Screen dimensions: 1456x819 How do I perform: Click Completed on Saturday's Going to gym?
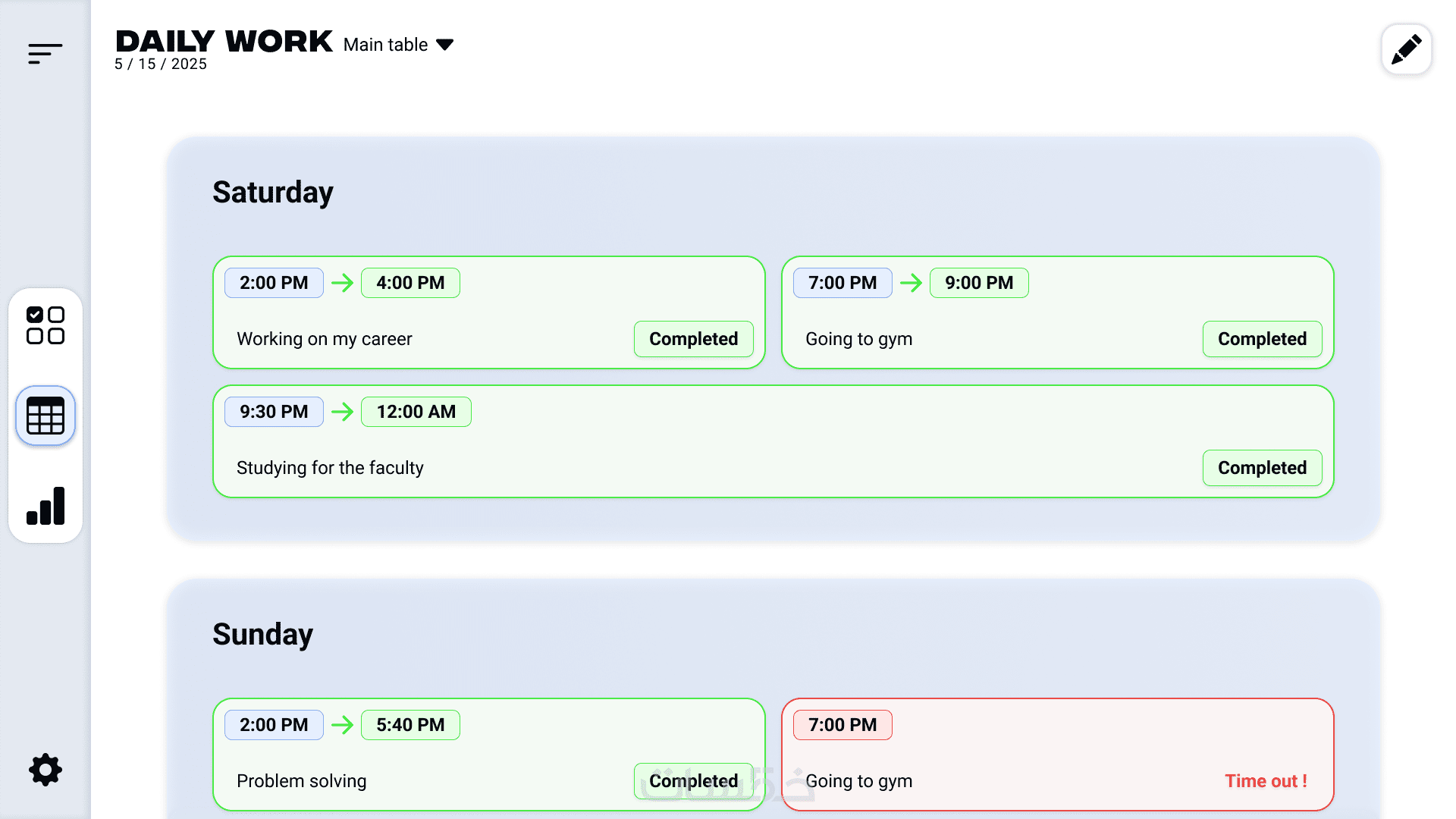coord(1262,339)
